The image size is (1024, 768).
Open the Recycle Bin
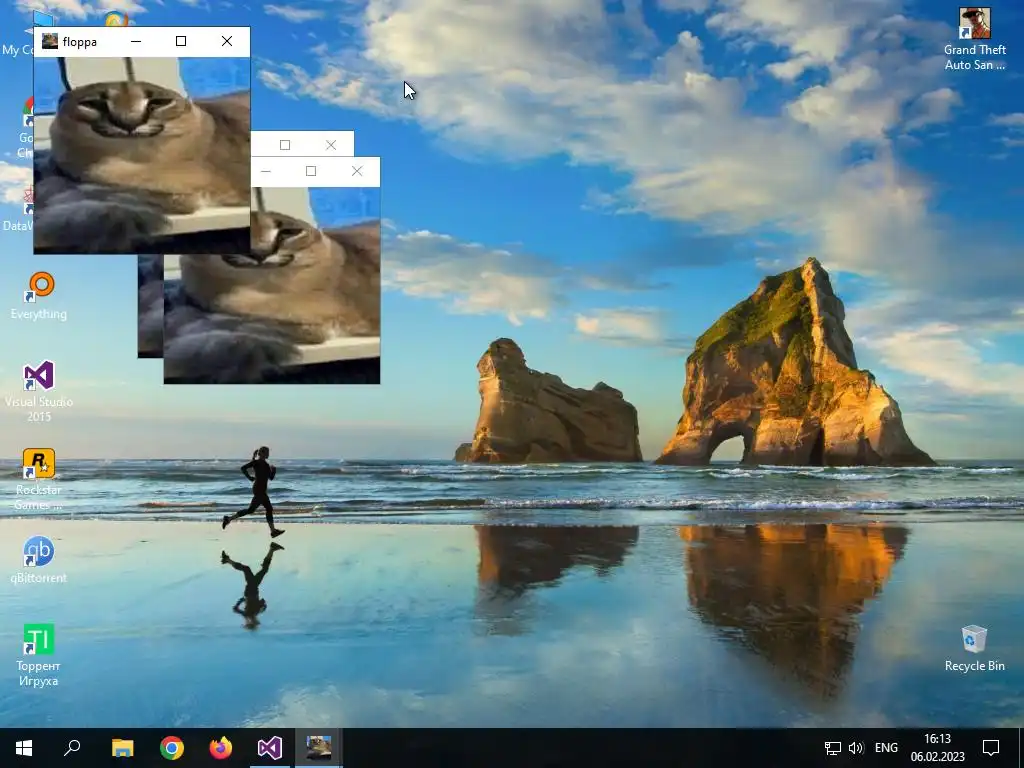point(974,648)
